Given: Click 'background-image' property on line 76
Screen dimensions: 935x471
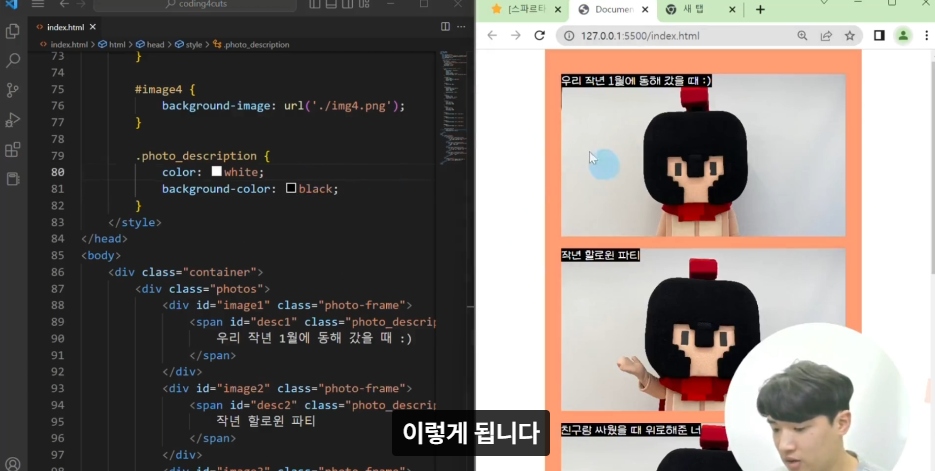Looking at the screenshot, I should [216, 106].
